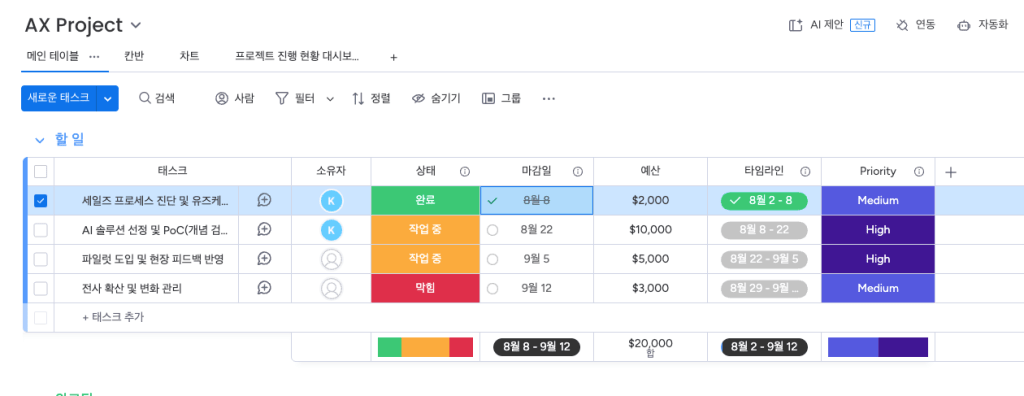Image resolution: width=1024 pixels, height=396 pixels.
Task: Click the 숨기기 hide eye icon
Action: 418,99
